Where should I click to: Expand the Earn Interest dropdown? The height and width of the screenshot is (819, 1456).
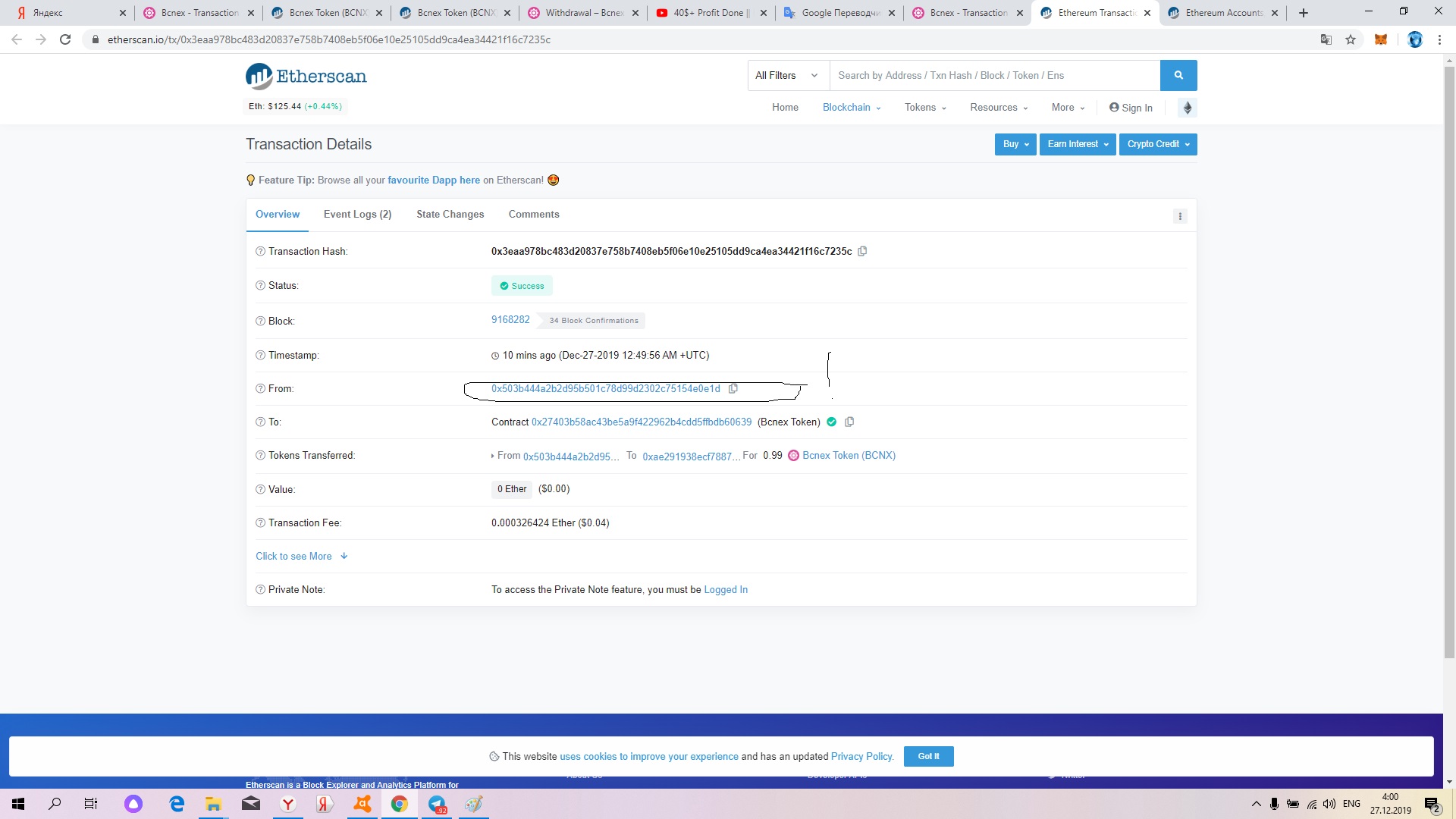click(1078, 145)
